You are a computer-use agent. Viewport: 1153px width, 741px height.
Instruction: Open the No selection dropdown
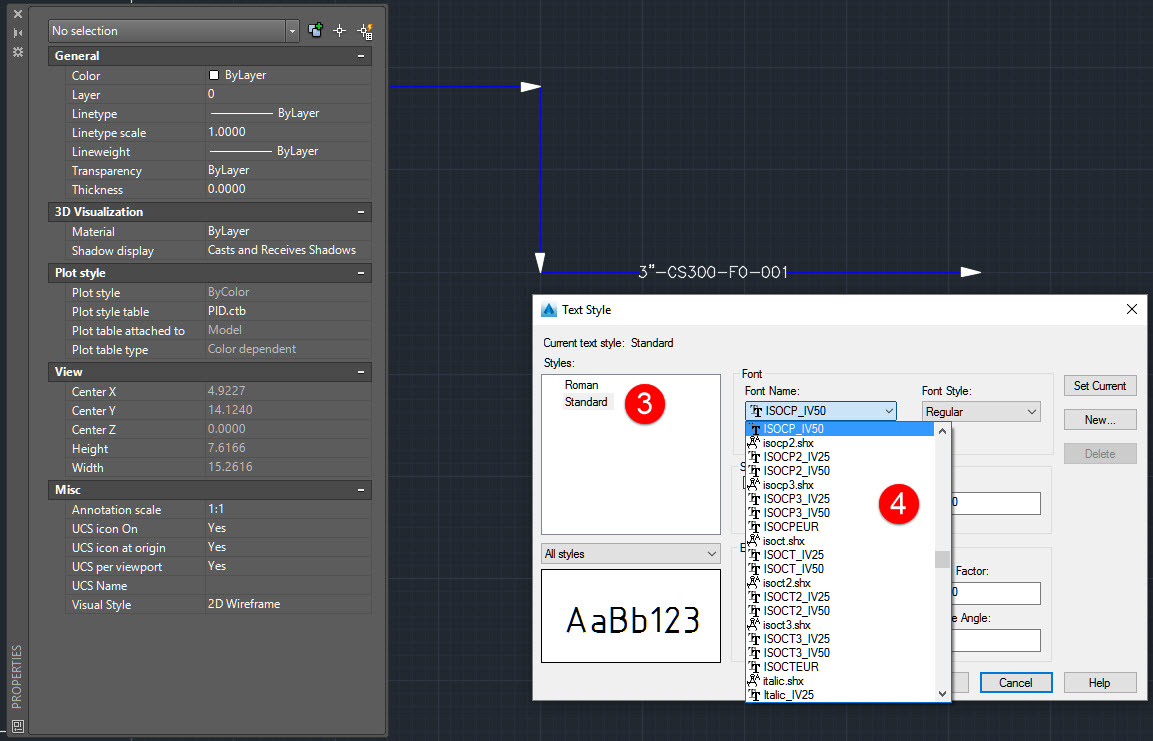pos(292,31)
